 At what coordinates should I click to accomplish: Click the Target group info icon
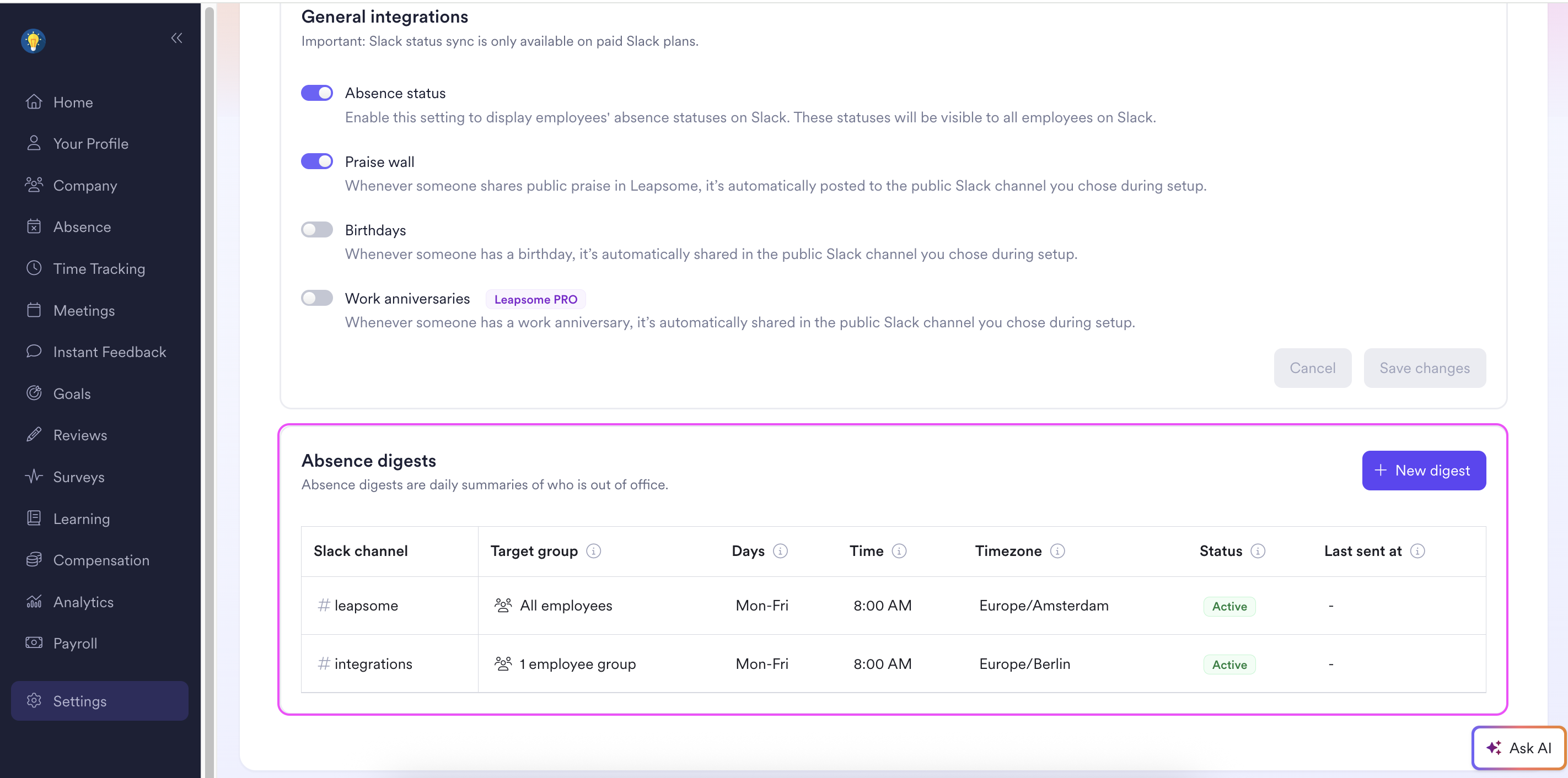click(x=593, y=550)
